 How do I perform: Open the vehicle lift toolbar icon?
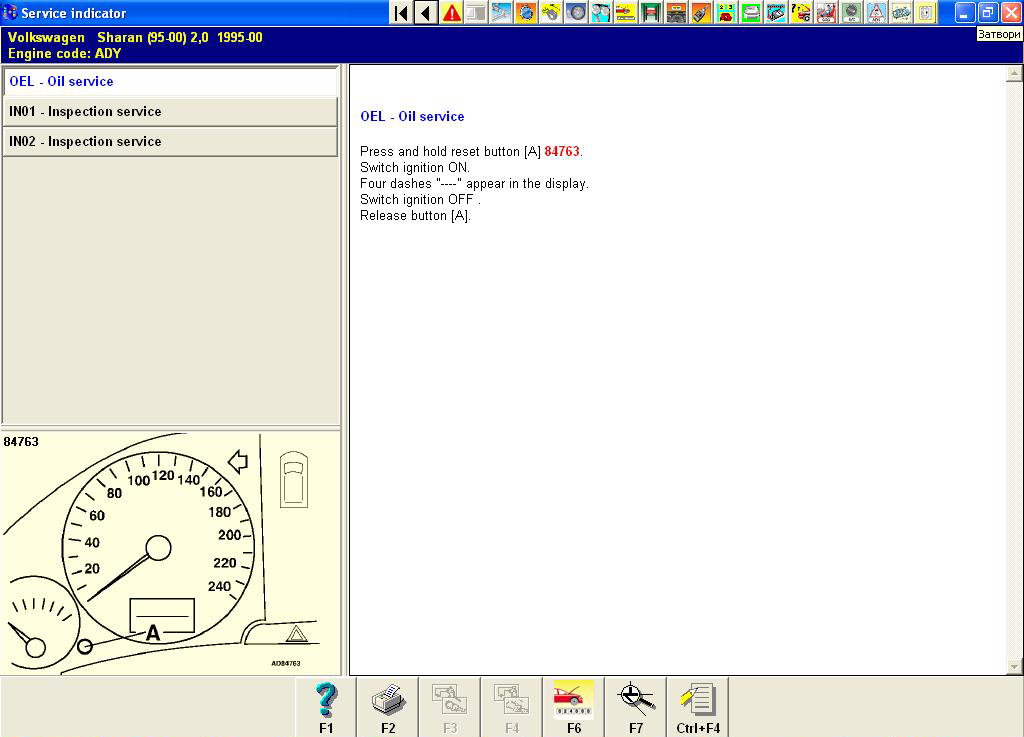[651, 13]
